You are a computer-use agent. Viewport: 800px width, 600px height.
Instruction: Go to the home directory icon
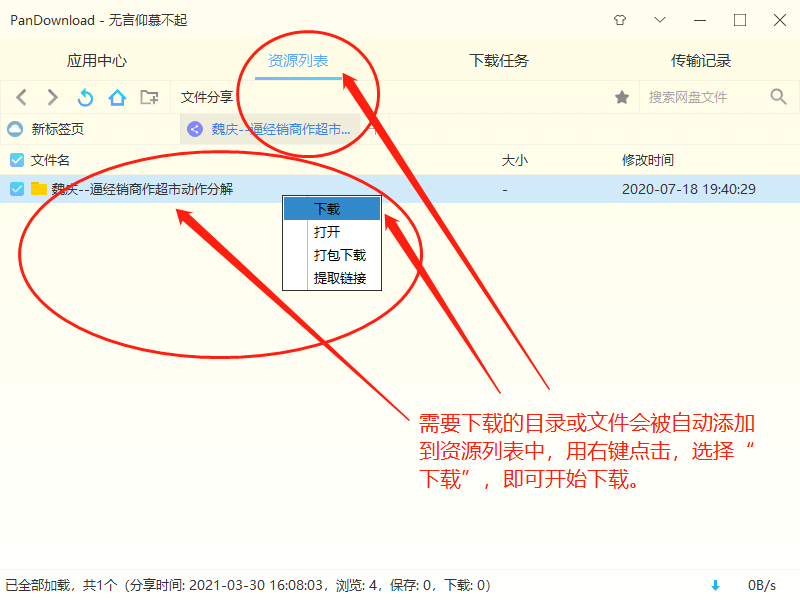pyautogui.click(x=117, y=97)
